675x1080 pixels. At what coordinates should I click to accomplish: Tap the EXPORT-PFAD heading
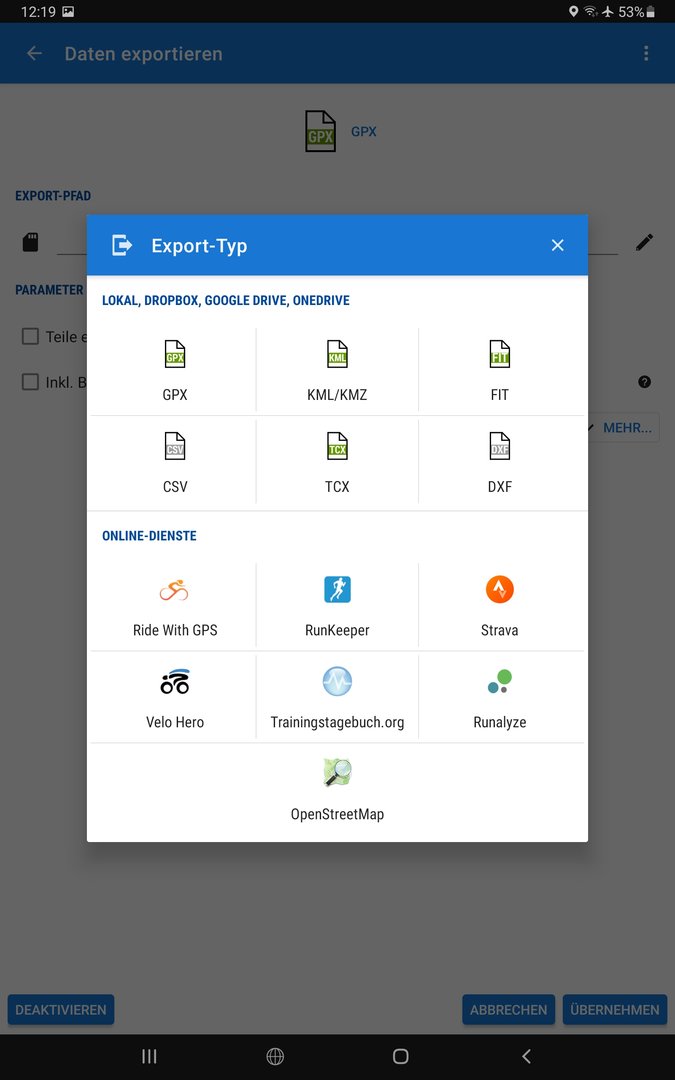coord(53,196)
